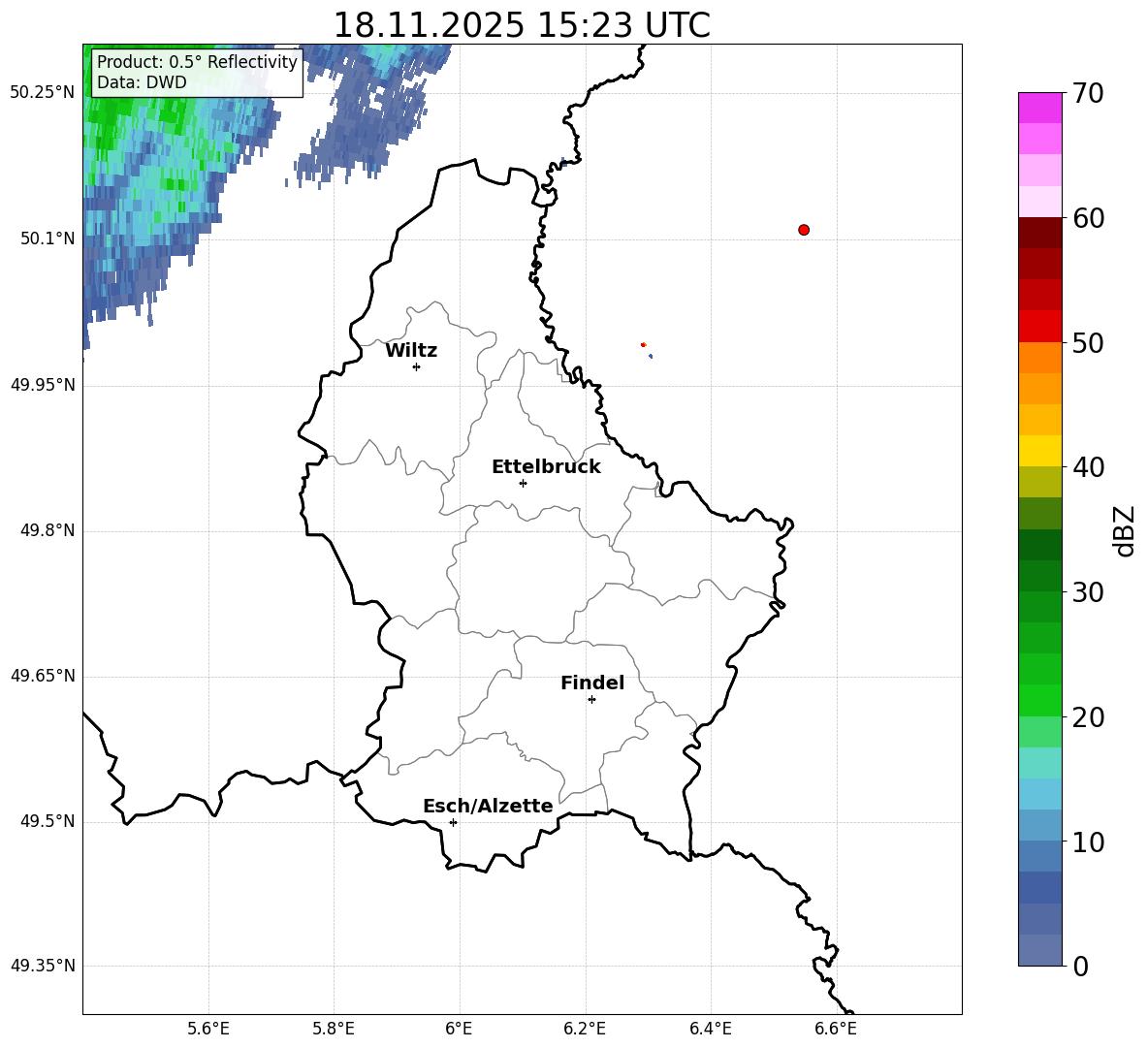Click the 49.65°N latitude label

tap(43, 676)
